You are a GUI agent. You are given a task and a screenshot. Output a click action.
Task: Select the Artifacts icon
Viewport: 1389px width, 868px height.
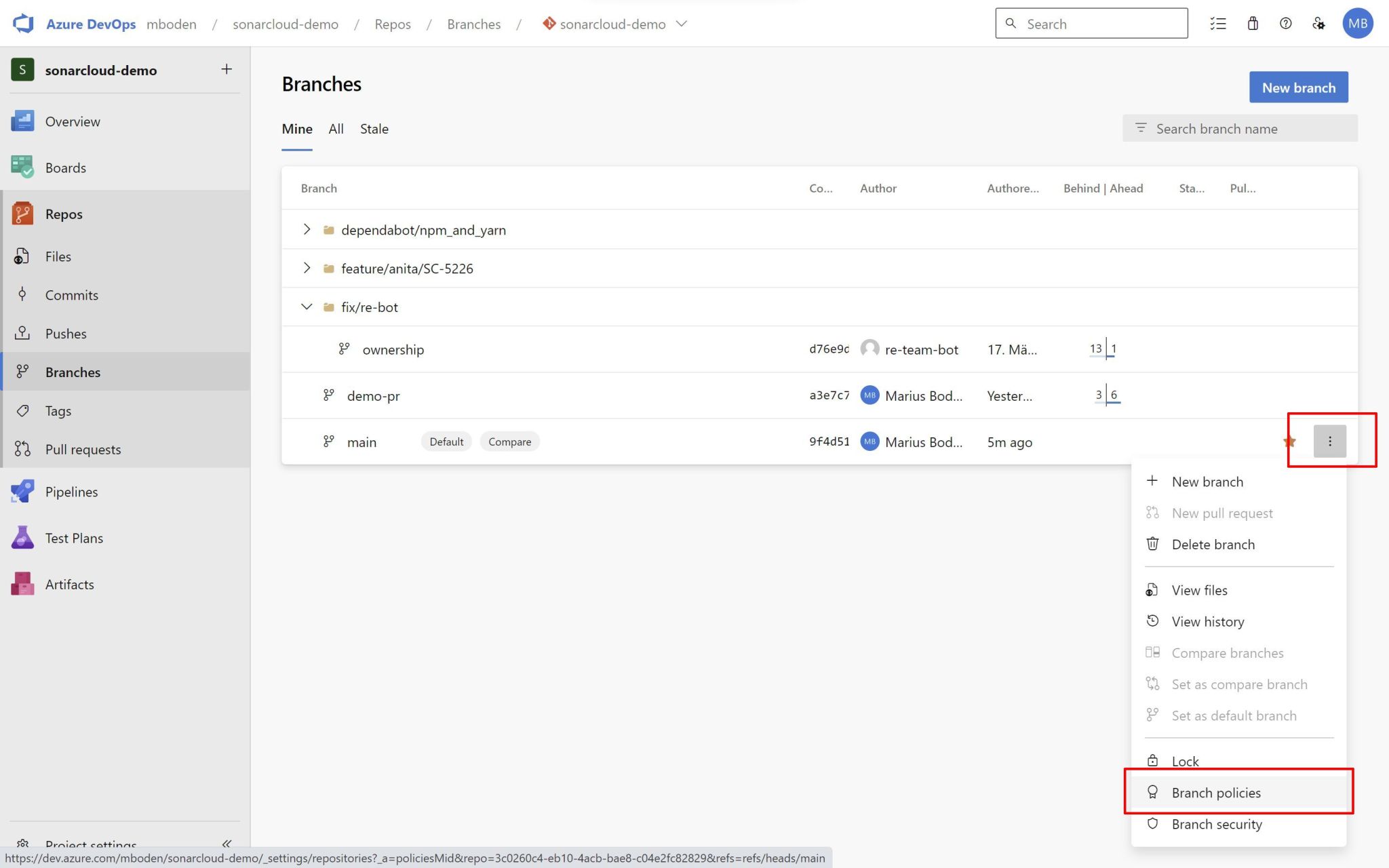tap(22, 583)
